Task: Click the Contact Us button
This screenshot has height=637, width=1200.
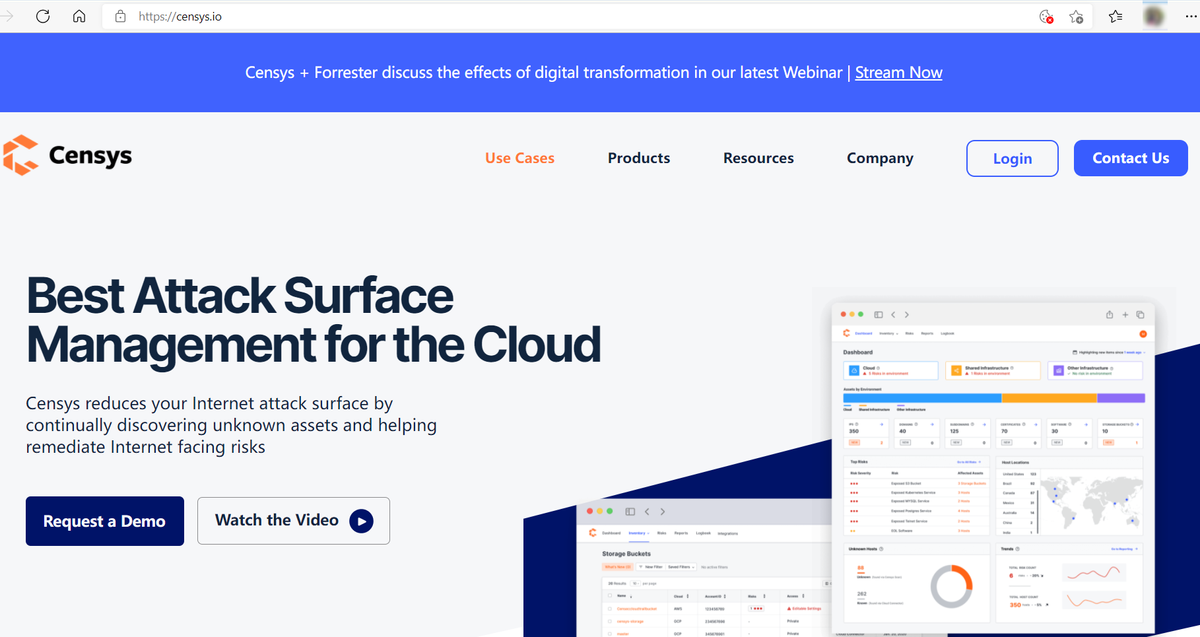Action: (1130, 158)
